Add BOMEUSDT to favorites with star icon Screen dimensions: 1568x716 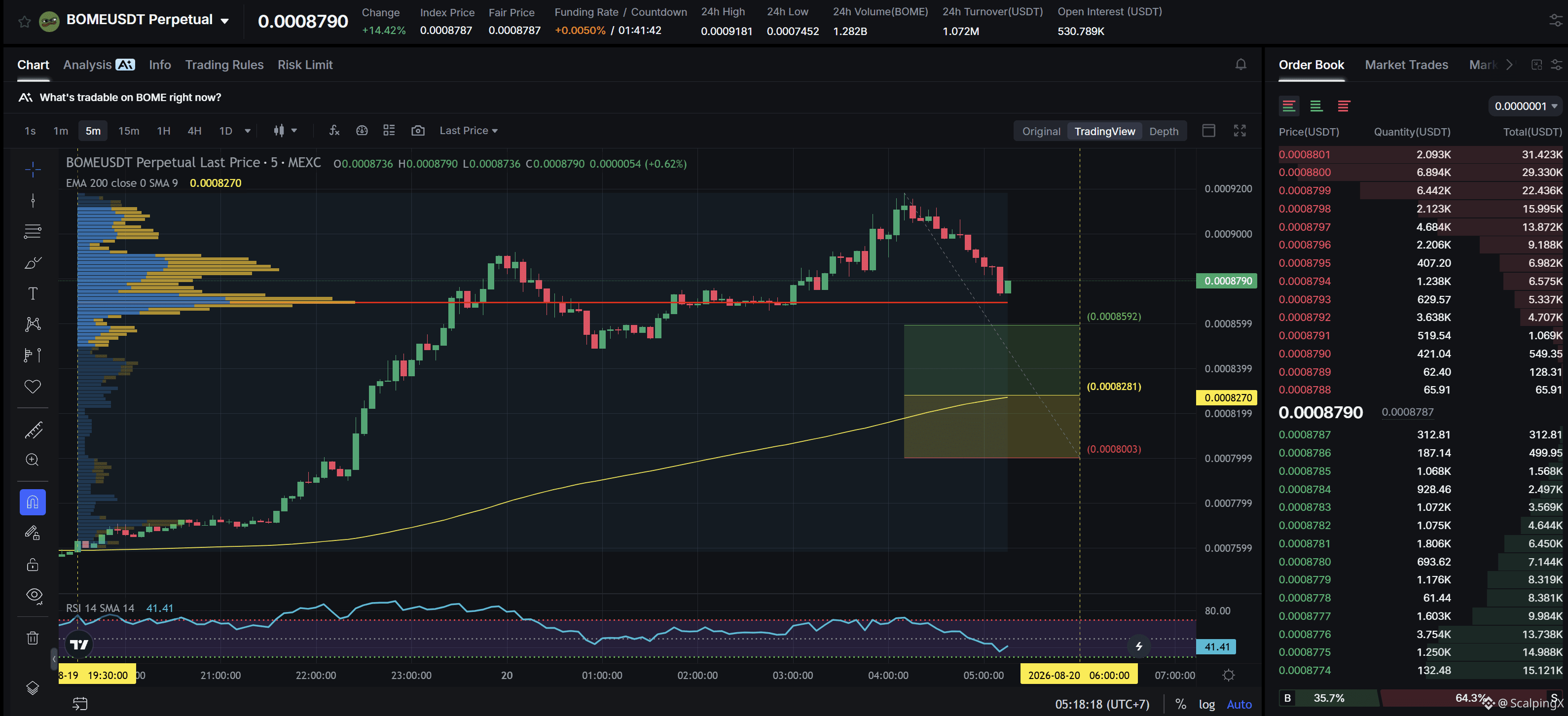click(x=24, y=21)
